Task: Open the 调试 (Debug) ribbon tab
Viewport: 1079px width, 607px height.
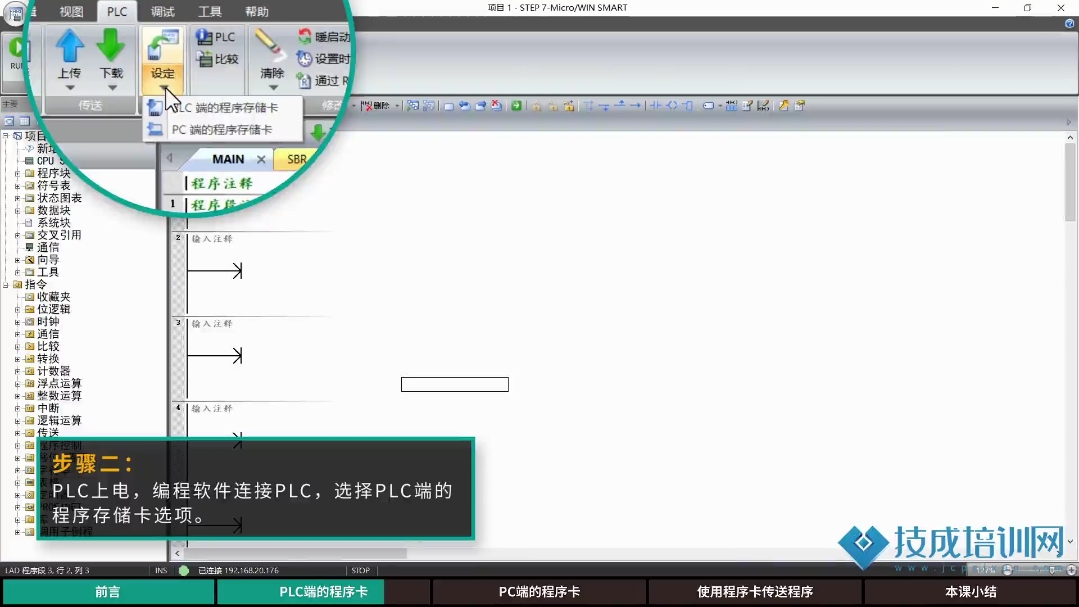Action: pyautogui.click(x=162, y=12)
